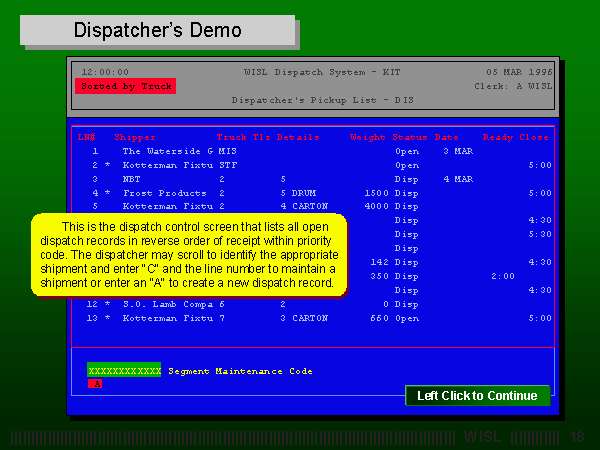Click the LN# column header
The height and width of the screenshot is (450, 600).
pos(86,137)
